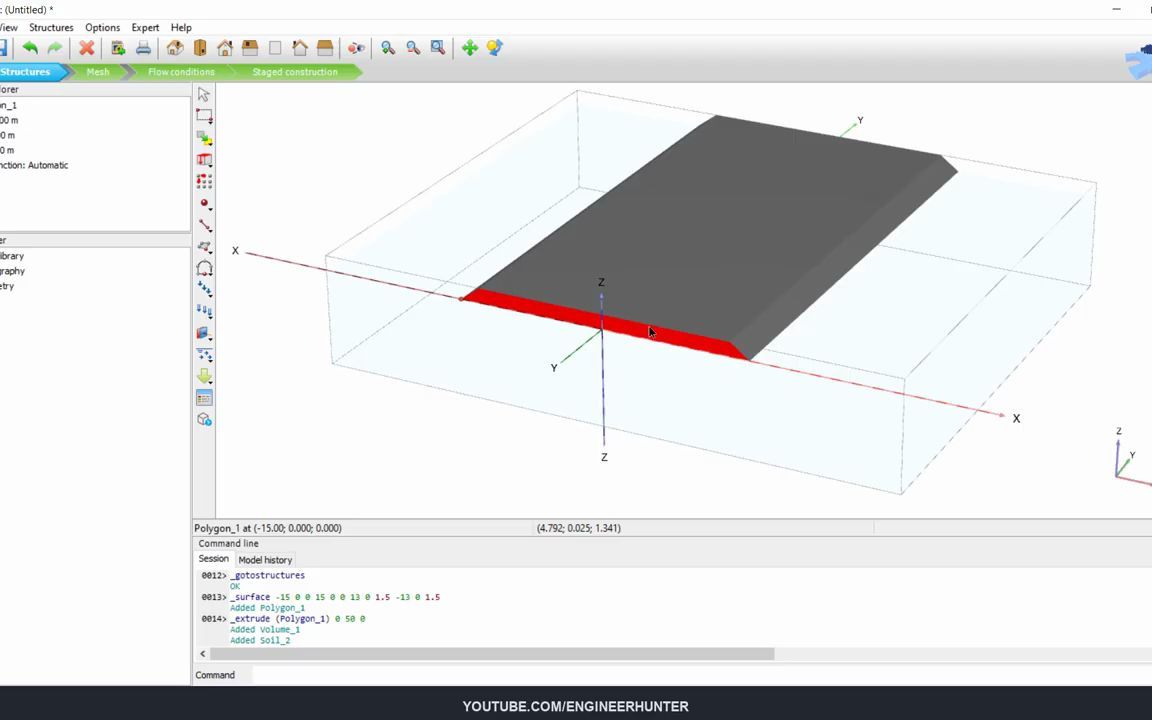This screenshot has width=1152, height=720.
Task: Redo the last undone action
Action: click(53, 47)
